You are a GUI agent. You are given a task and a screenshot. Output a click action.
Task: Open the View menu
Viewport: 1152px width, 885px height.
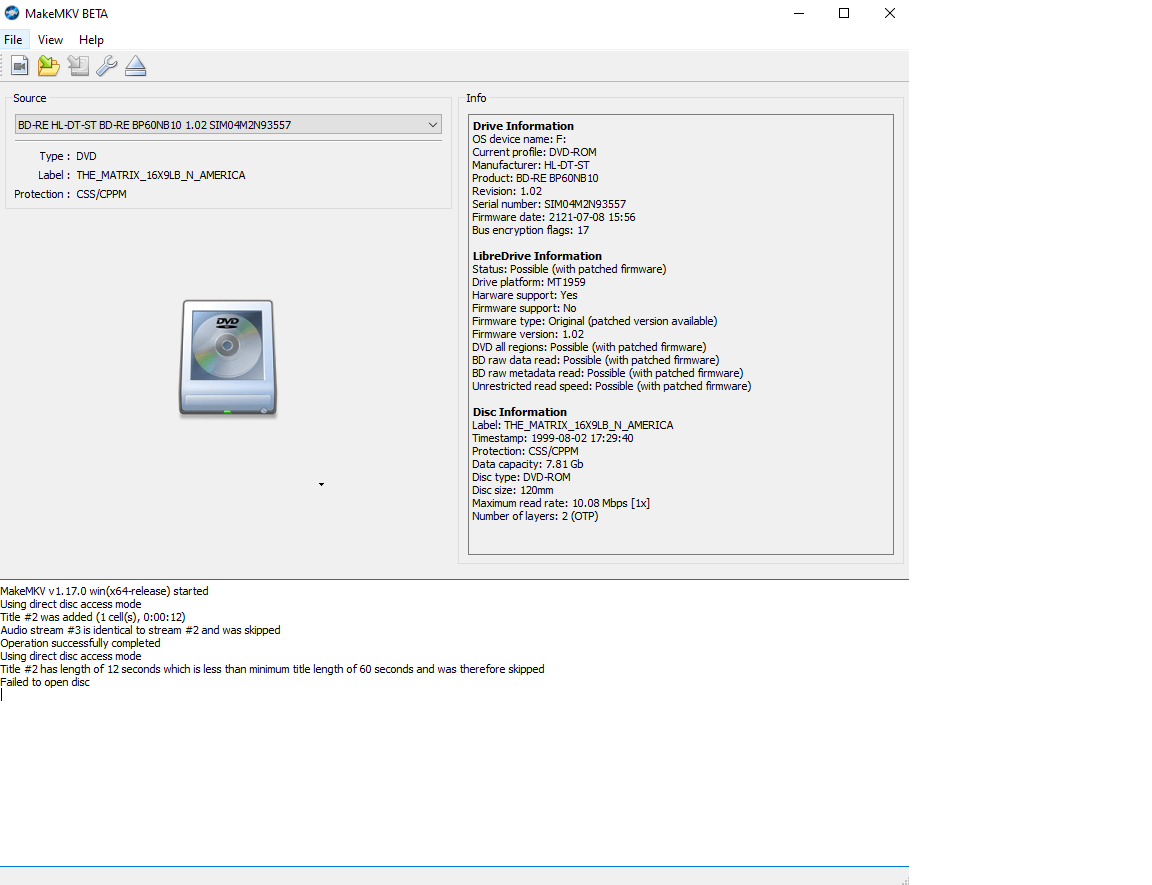point(50,40)
